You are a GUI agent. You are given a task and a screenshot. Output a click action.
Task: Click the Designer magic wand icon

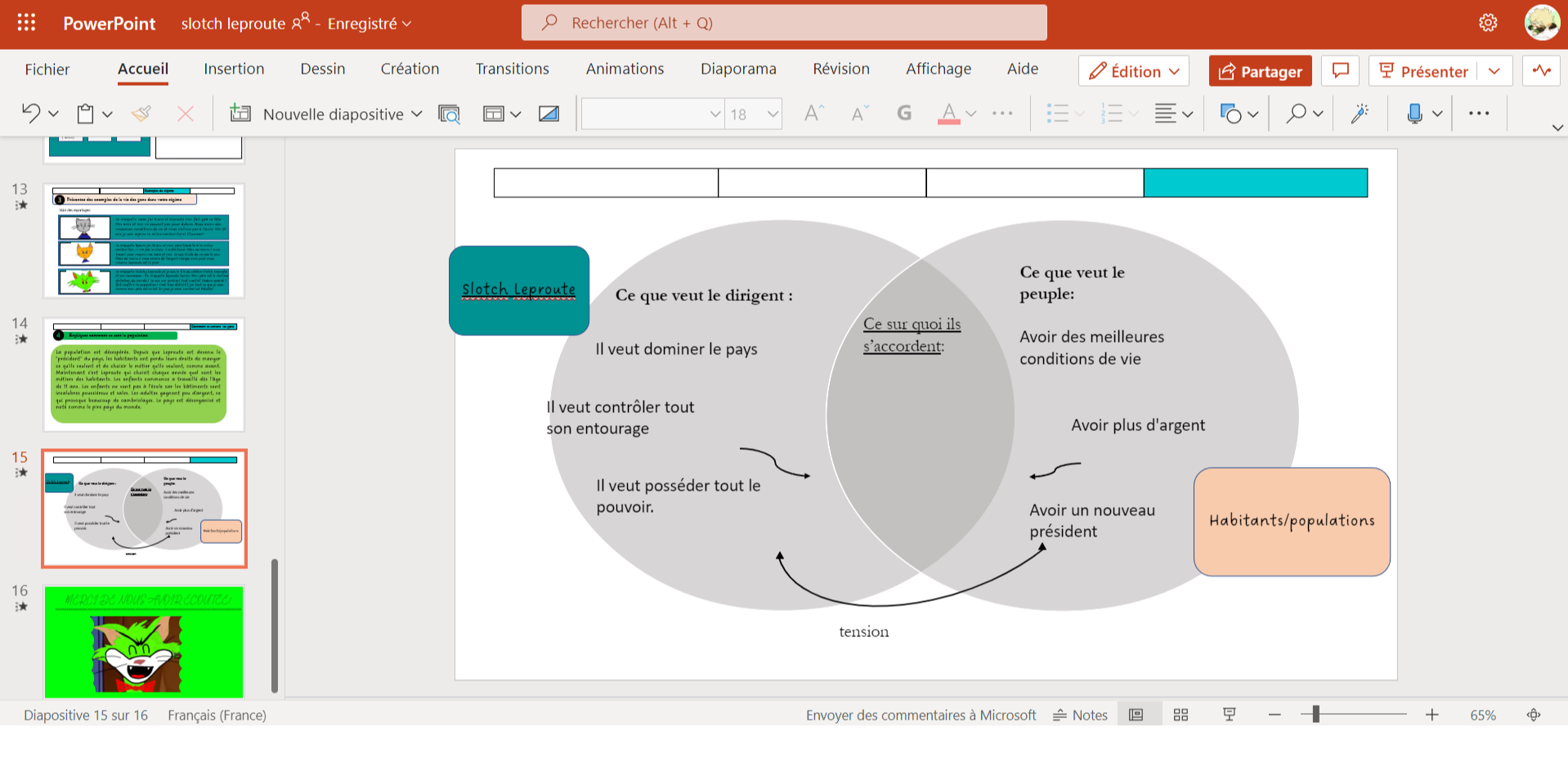pyautogui.click(x=1360, y=114)
